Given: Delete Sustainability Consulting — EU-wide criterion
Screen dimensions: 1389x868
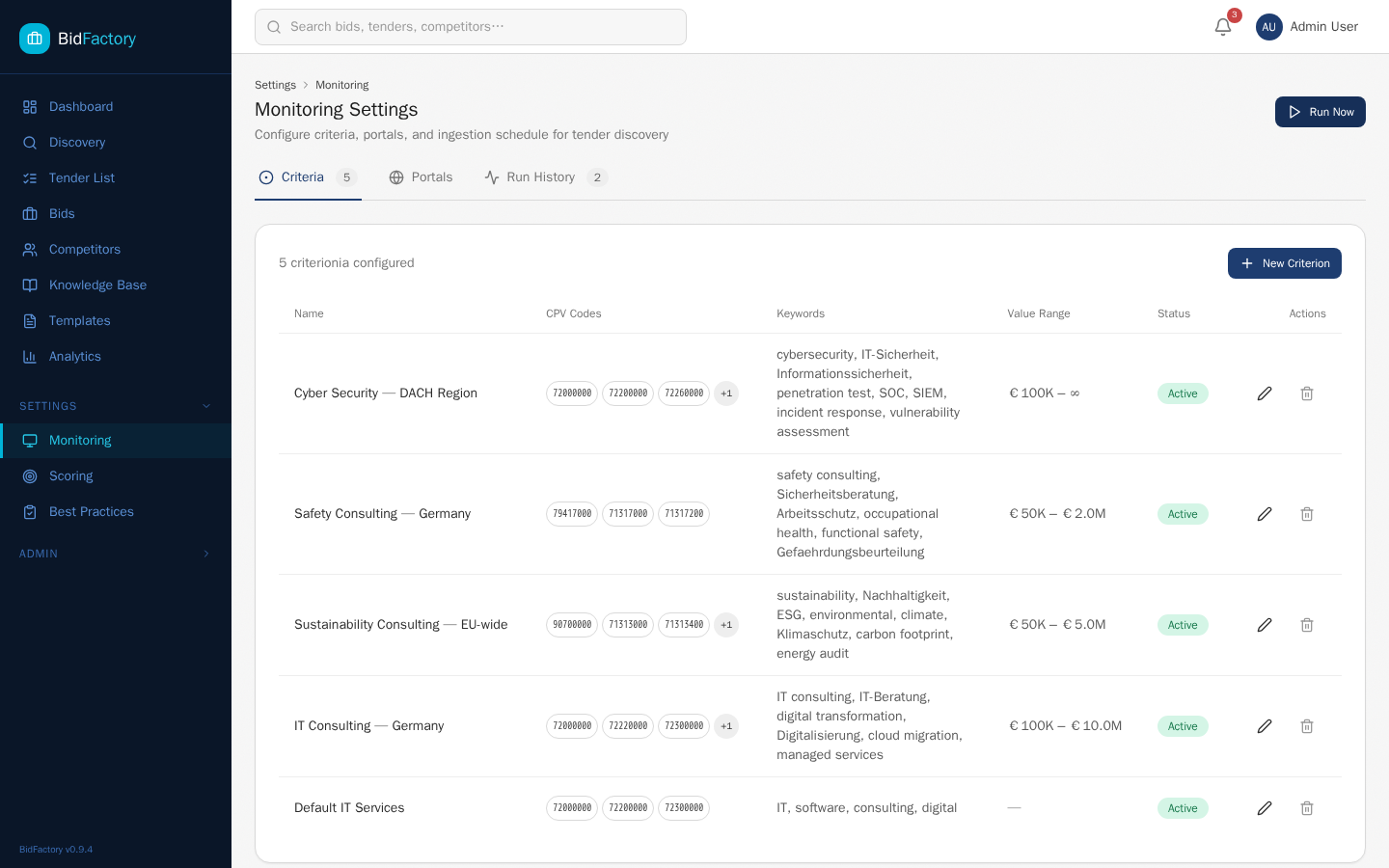Looking at the screenshot, I should tap(1307, 625).
